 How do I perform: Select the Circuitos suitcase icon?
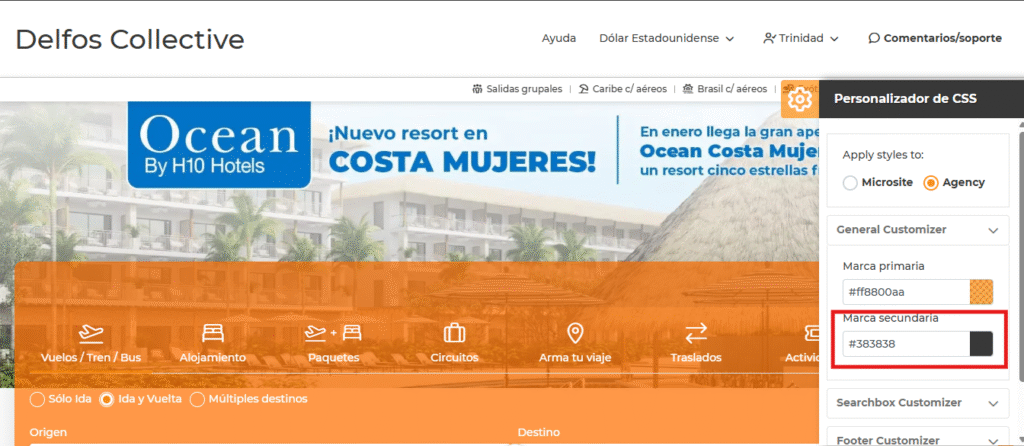[454, 332]
